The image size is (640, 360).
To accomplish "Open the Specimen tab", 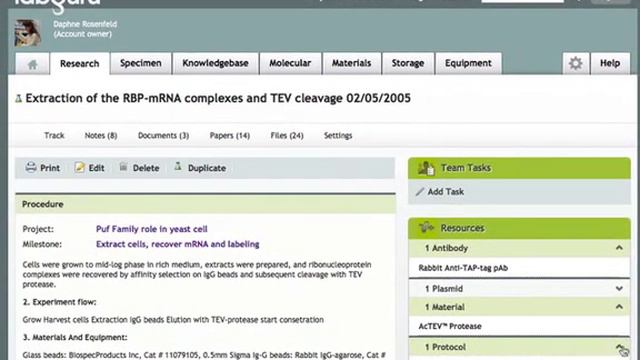I will pos(141,63).
